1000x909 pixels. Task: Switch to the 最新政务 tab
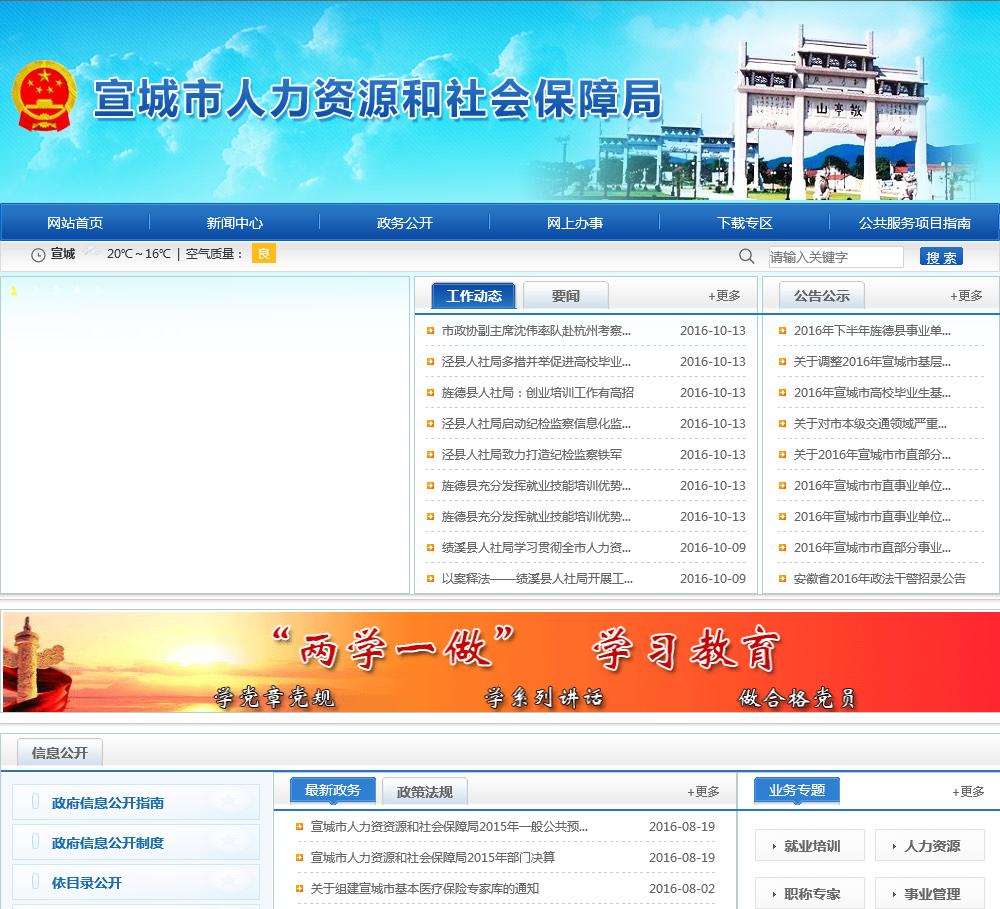coord(332,790)
